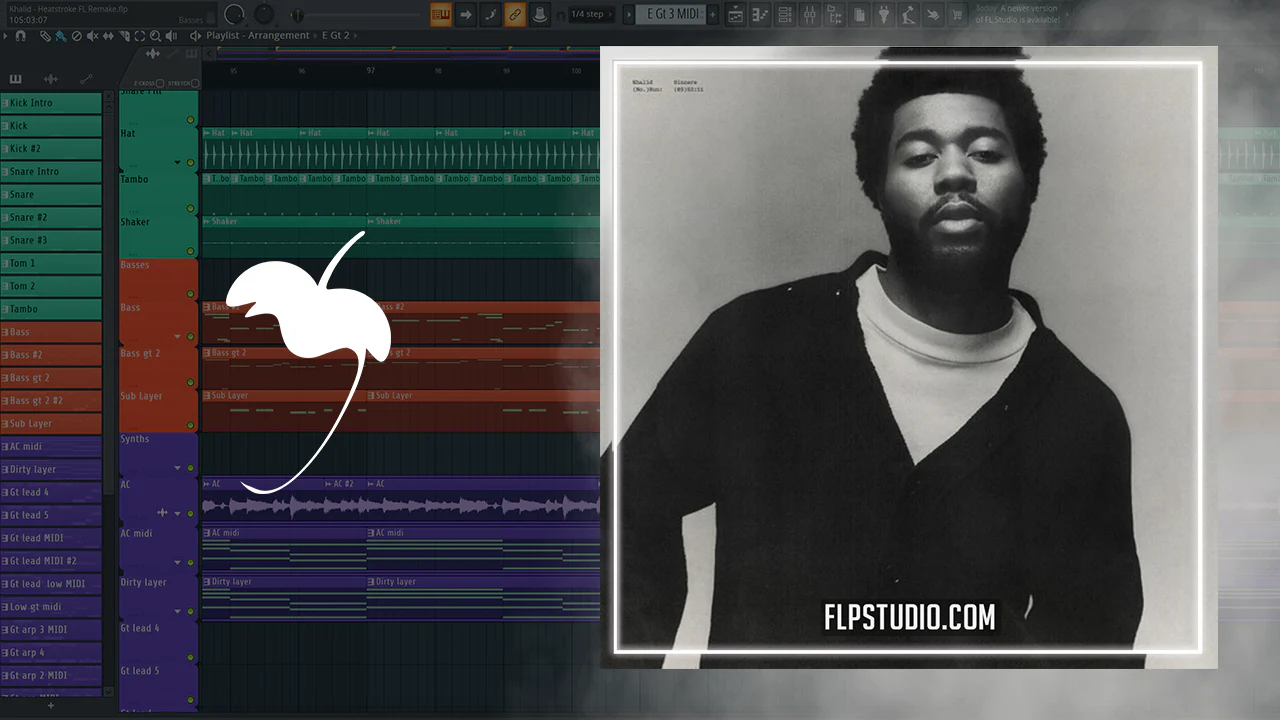Click the FL Studio update notification
The image size is (1280, 720).
pos(1022,14)
